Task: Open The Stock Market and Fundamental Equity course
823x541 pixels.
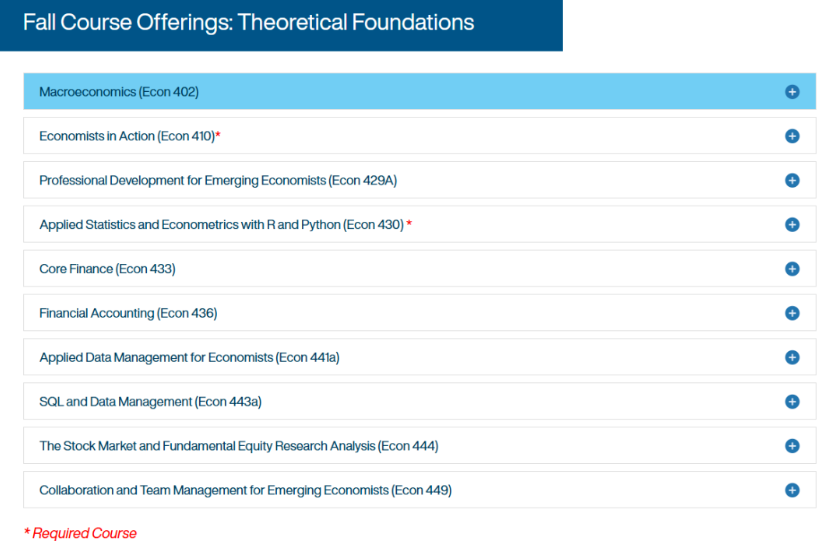Action: click(238, 446)
